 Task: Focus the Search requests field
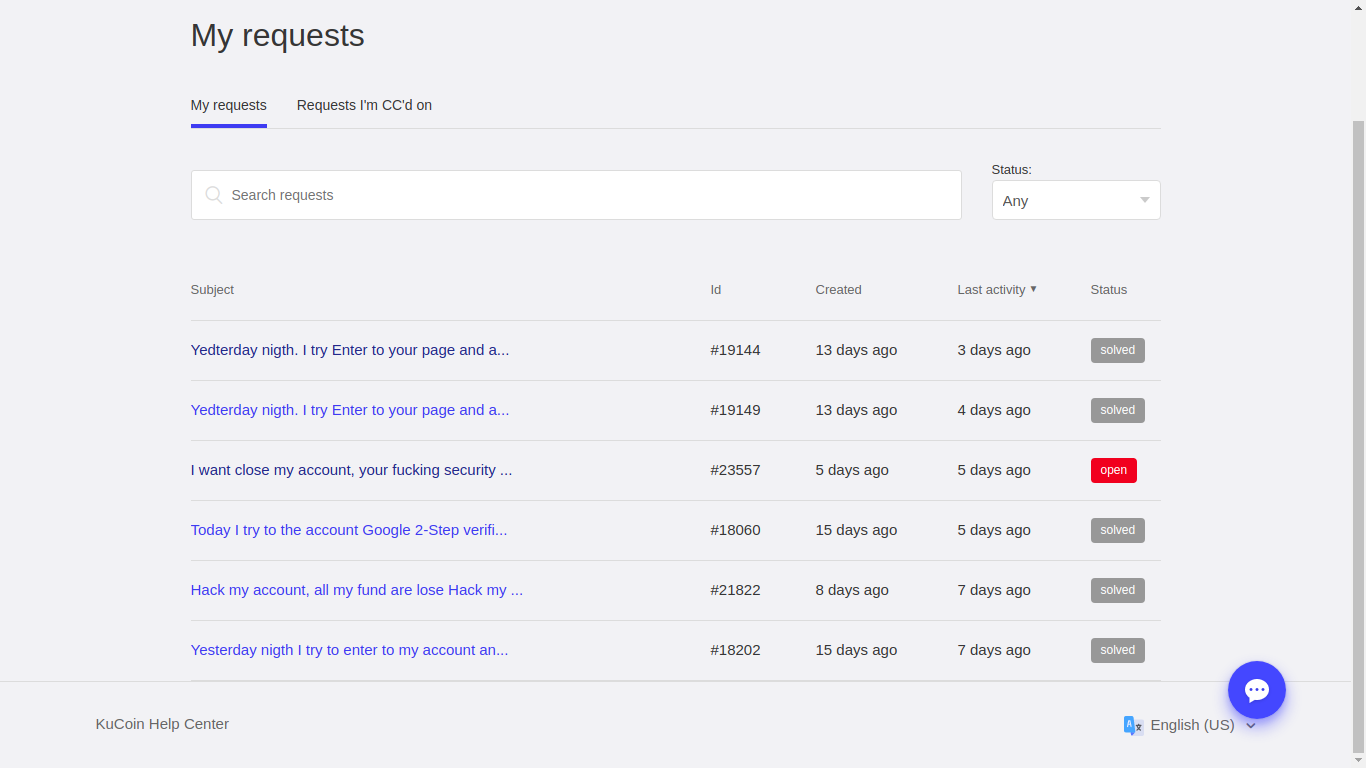pyautogui.click(x=590, y=195)
